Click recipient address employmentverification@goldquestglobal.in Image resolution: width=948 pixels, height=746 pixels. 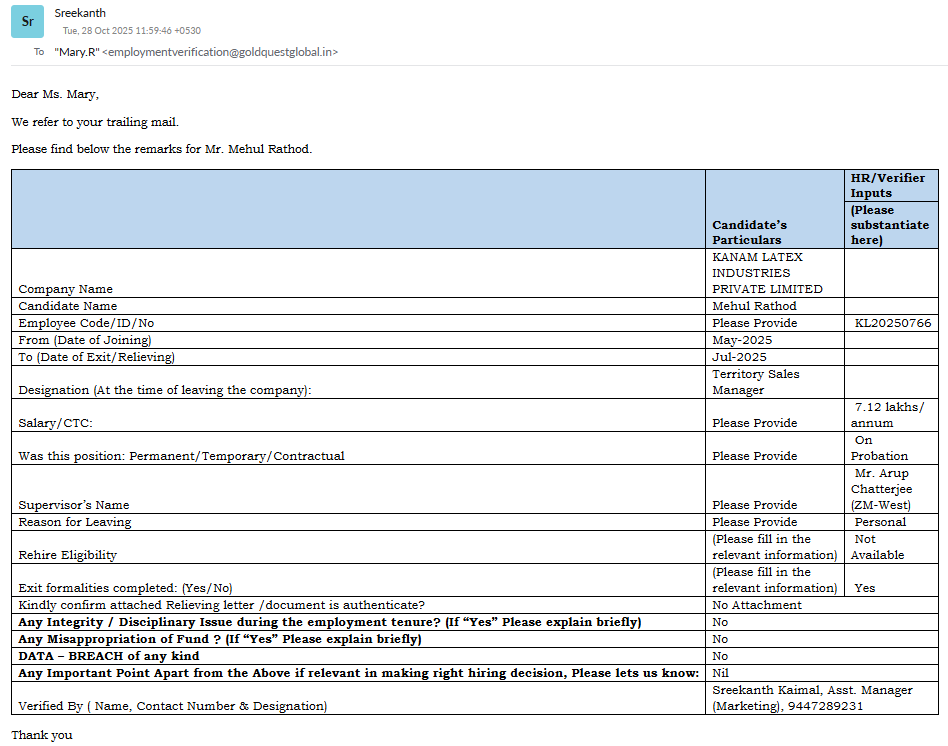220,52
